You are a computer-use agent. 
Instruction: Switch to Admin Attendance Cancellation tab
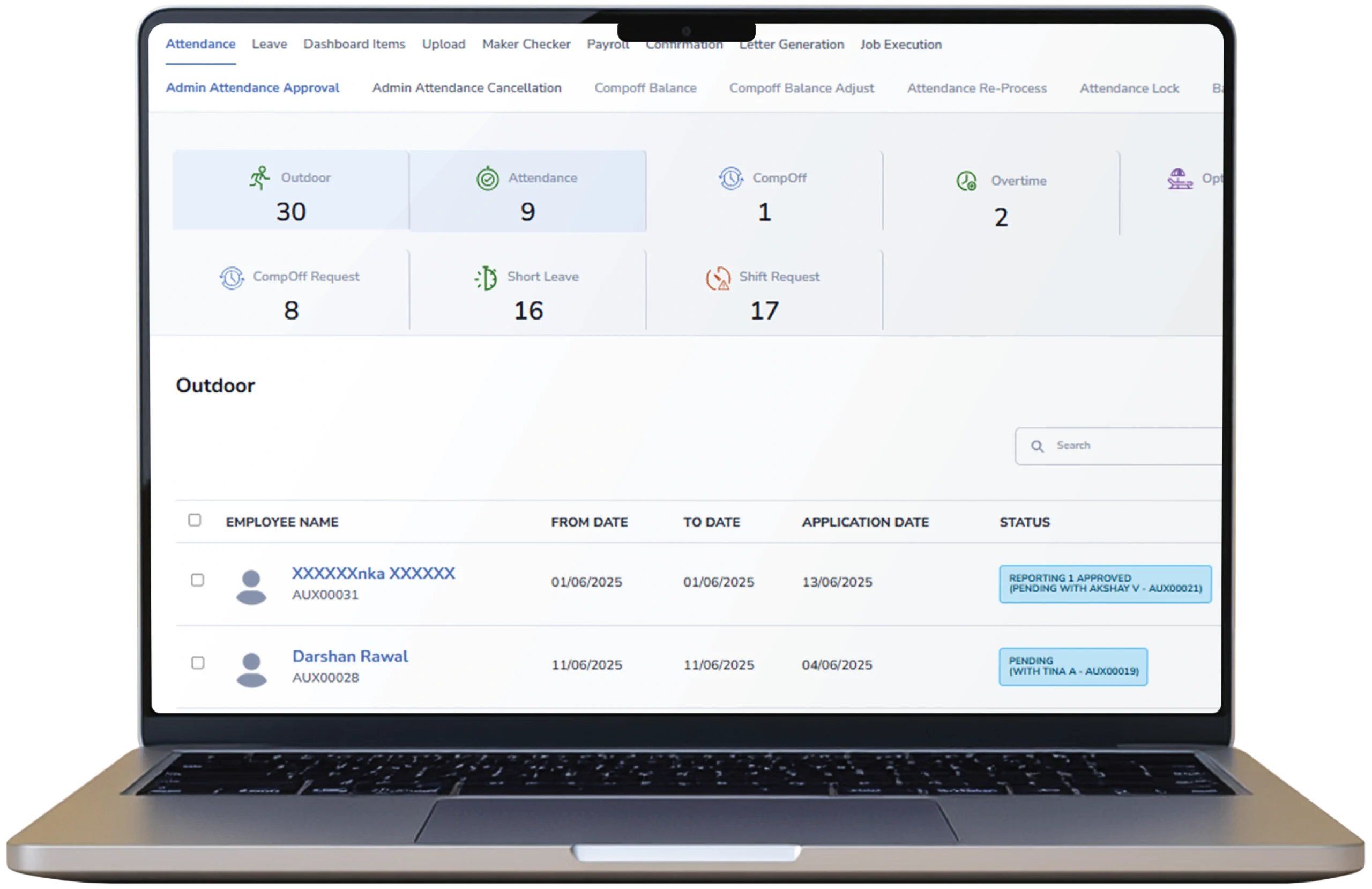[x=466, y=88]
